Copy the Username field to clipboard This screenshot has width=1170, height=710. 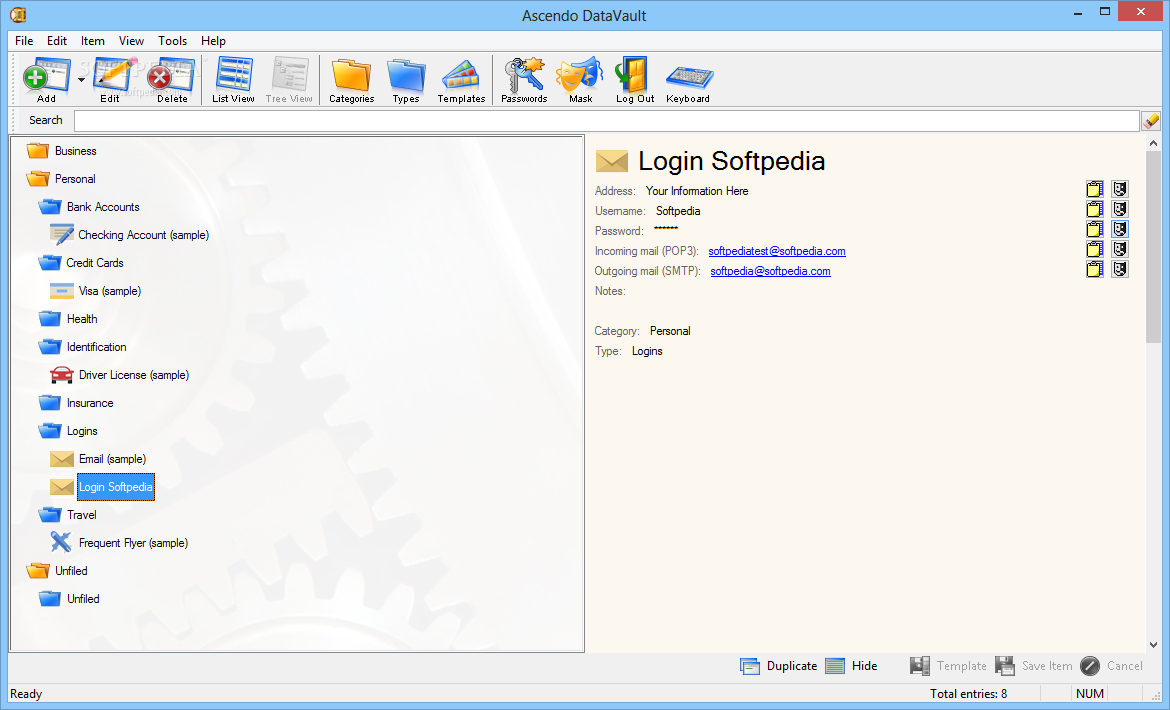click(1095, 210)
